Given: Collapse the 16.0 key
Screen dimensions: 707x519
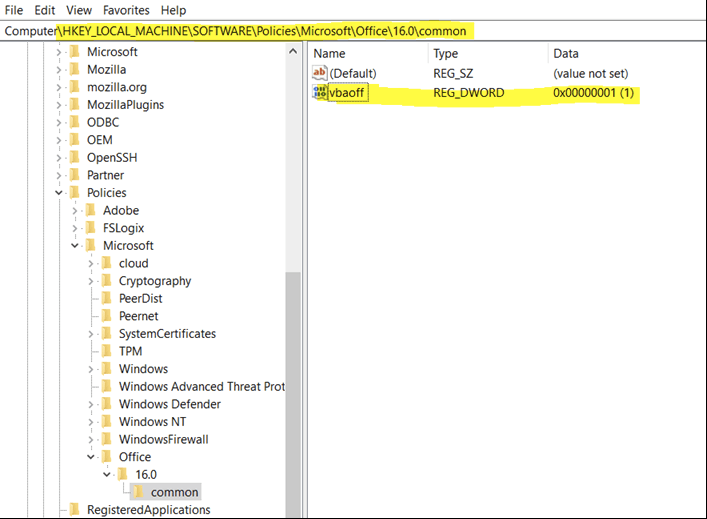Looking at the screenshot, I should (107, 474).
